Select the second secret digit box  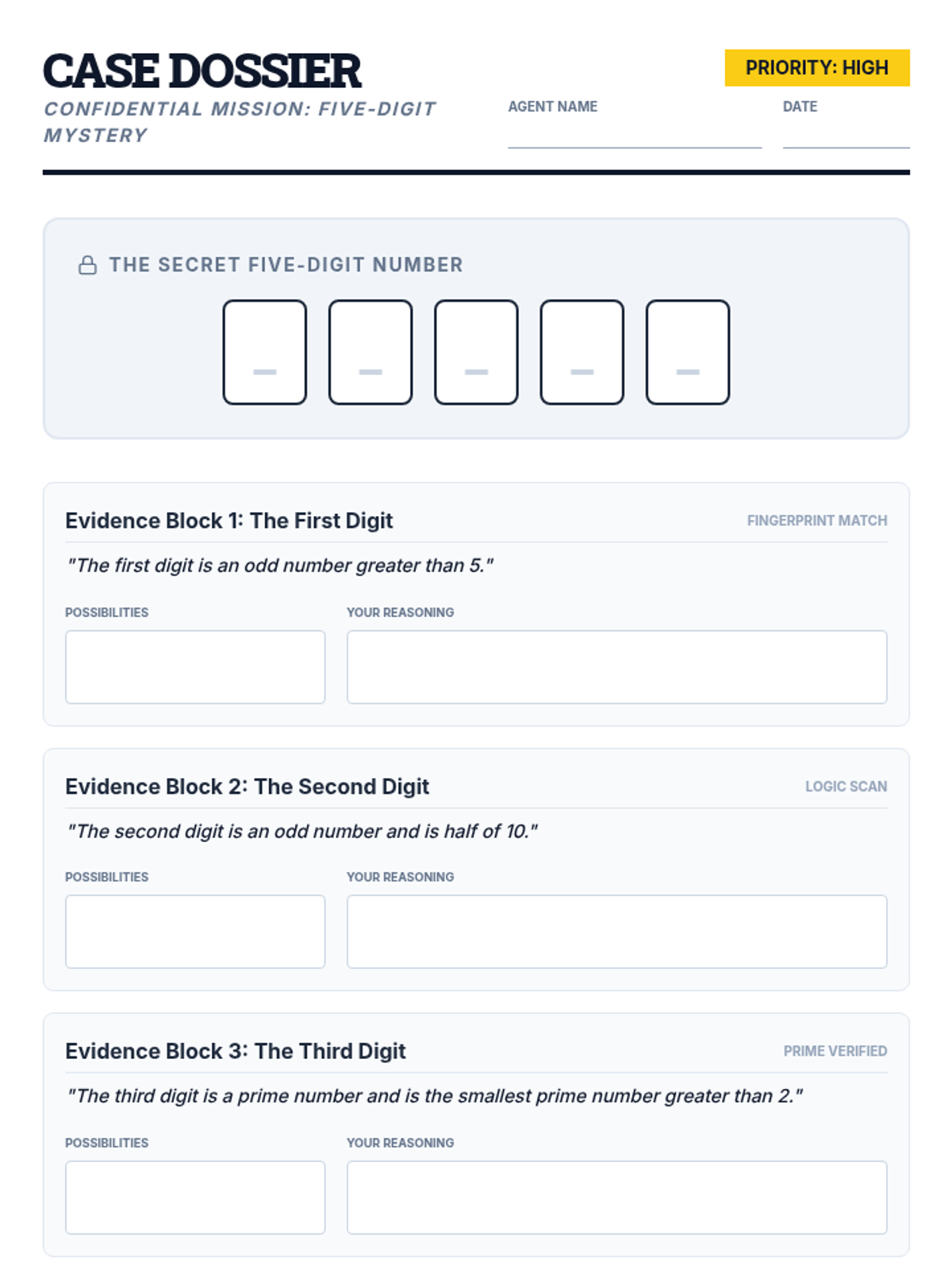click(x=370, y=352)
